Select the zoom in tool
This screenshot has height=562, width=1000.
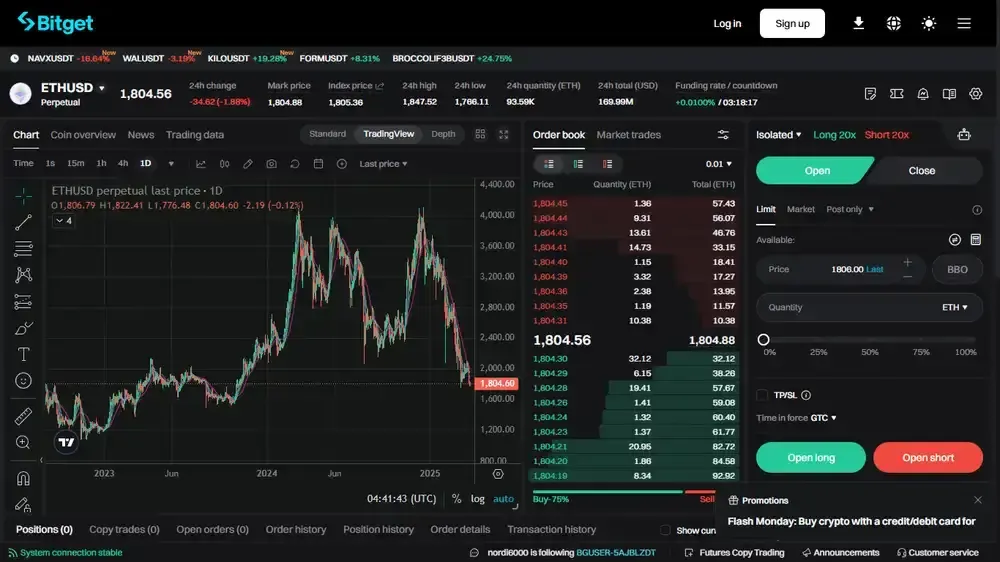tap(24, 442)
